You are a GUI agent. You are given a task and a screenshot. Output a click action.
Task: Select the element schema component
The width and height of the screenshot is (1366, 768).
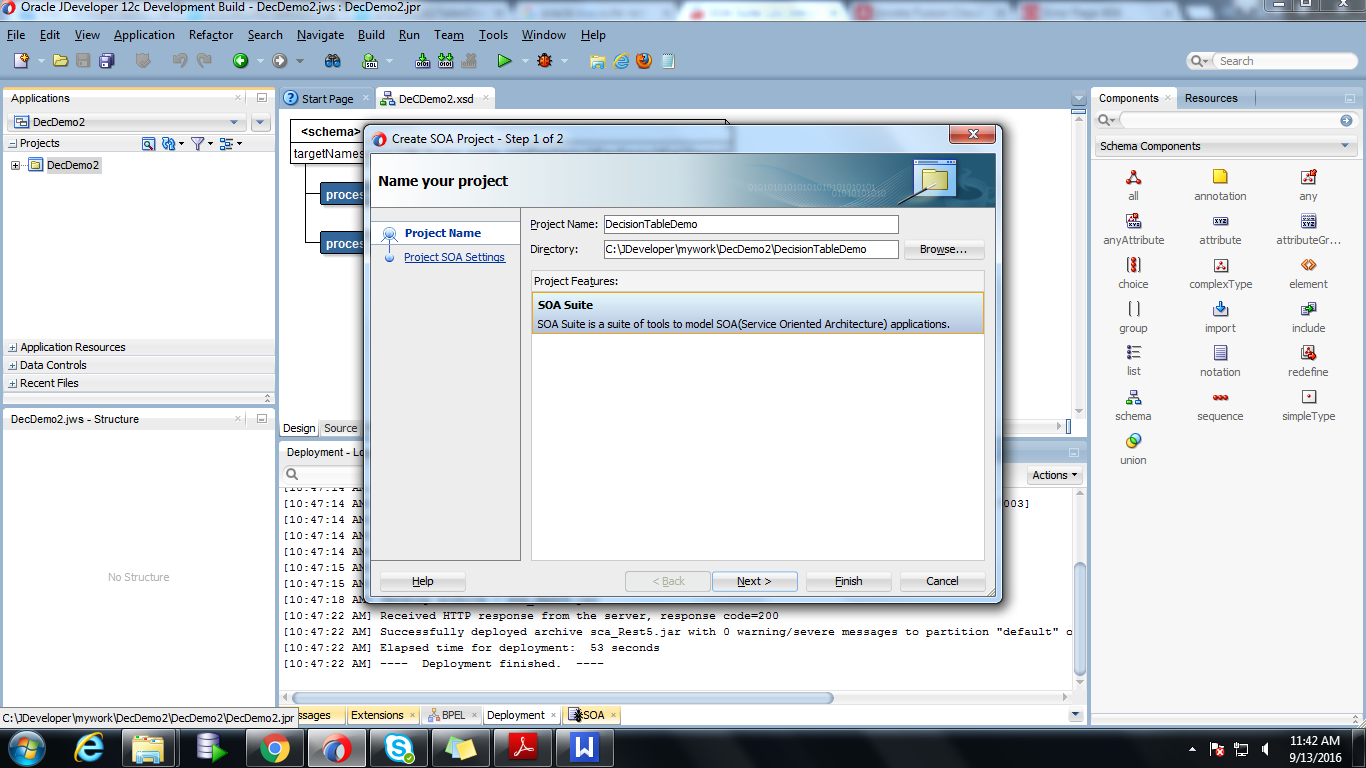point(1308,273)
